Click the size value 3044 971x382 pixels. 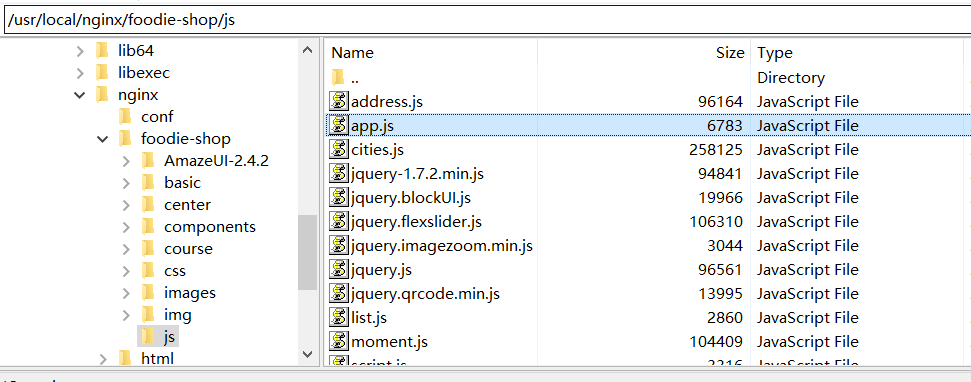tap(725, 246)
